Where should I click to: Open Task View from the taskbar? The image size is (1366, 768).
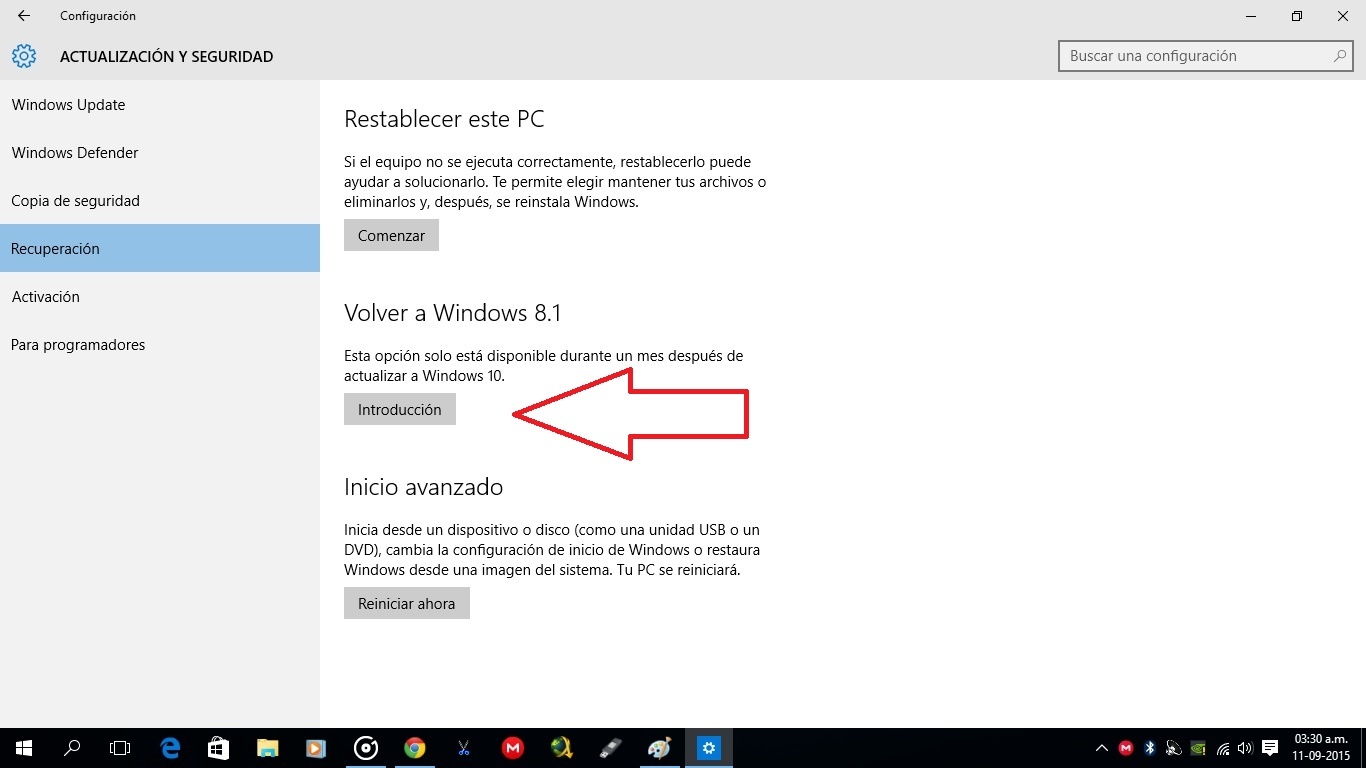coord(120,748)
